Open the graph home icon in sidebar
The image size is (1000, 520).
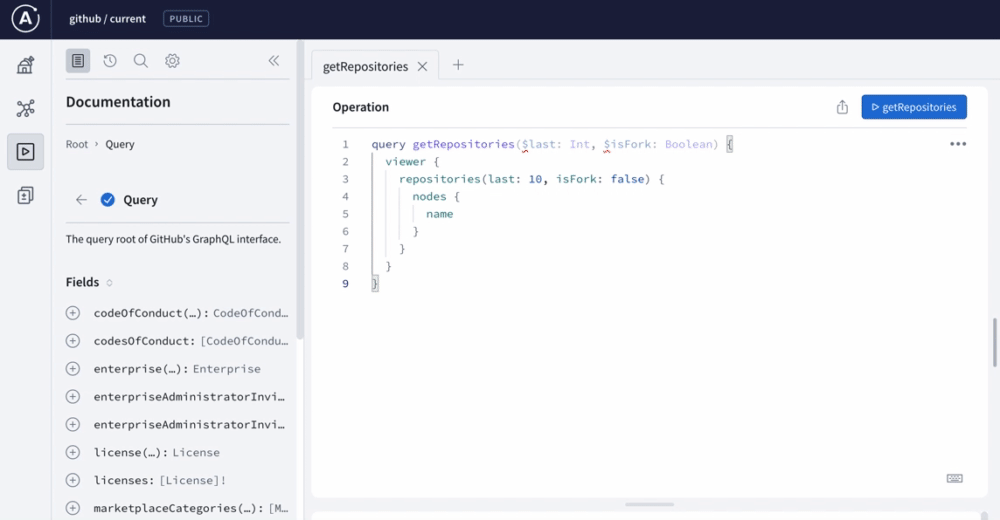coord(26,64)
